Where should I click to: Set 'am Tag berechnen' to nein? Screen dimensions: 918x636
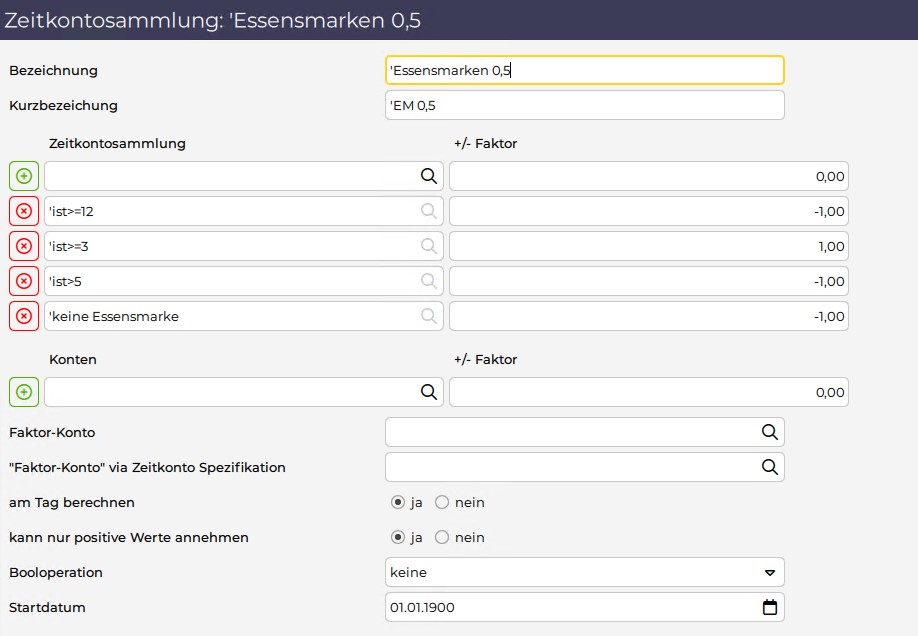coord(442,502)
